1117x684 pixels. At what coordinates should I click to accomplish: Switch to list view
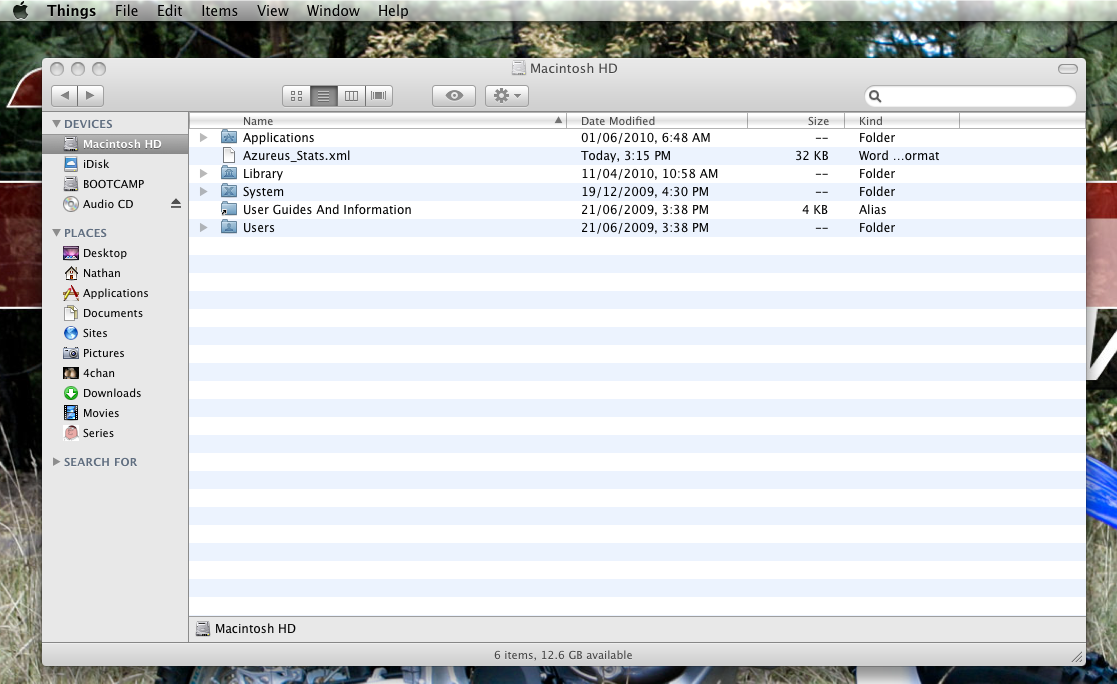(x=323, y=95)
